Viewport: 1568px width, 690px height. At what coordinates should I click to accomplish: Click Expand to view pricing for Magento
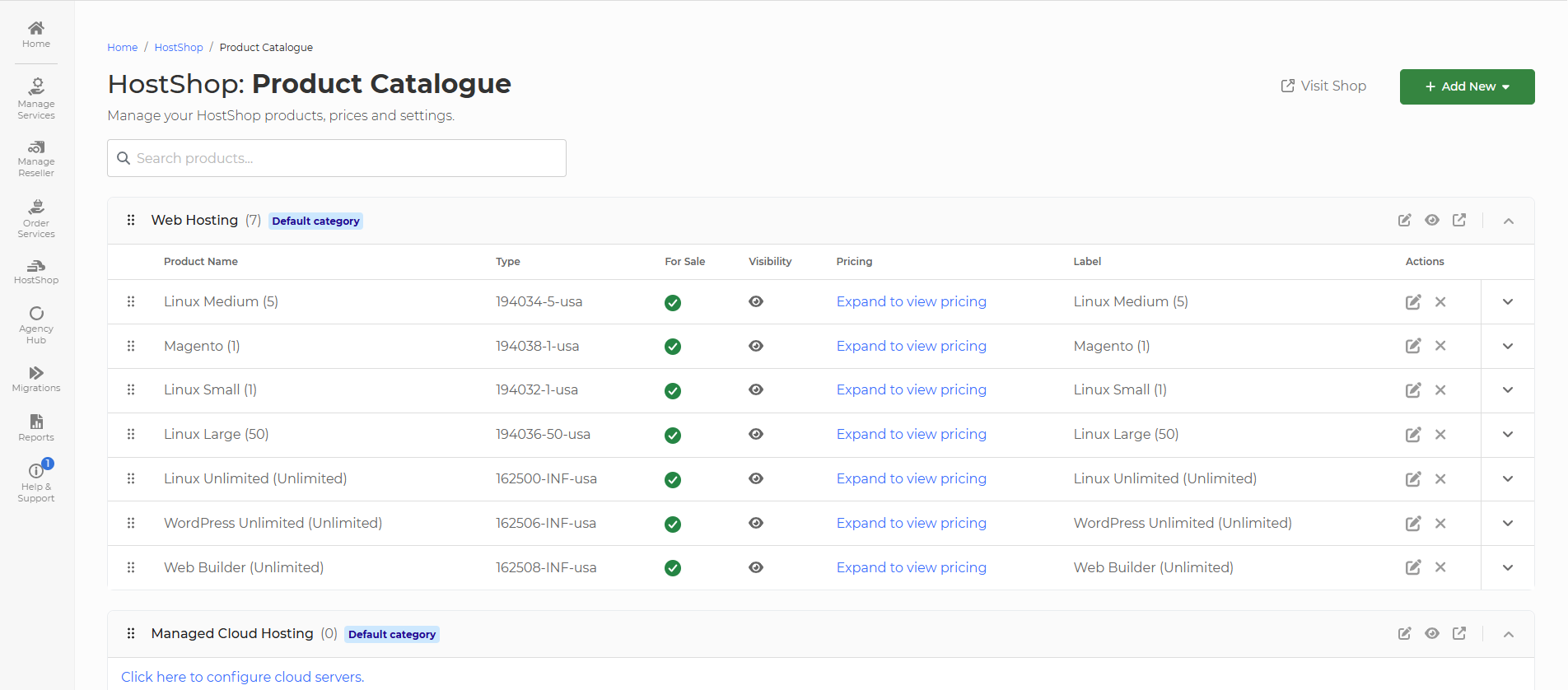[x=911, y=346]
